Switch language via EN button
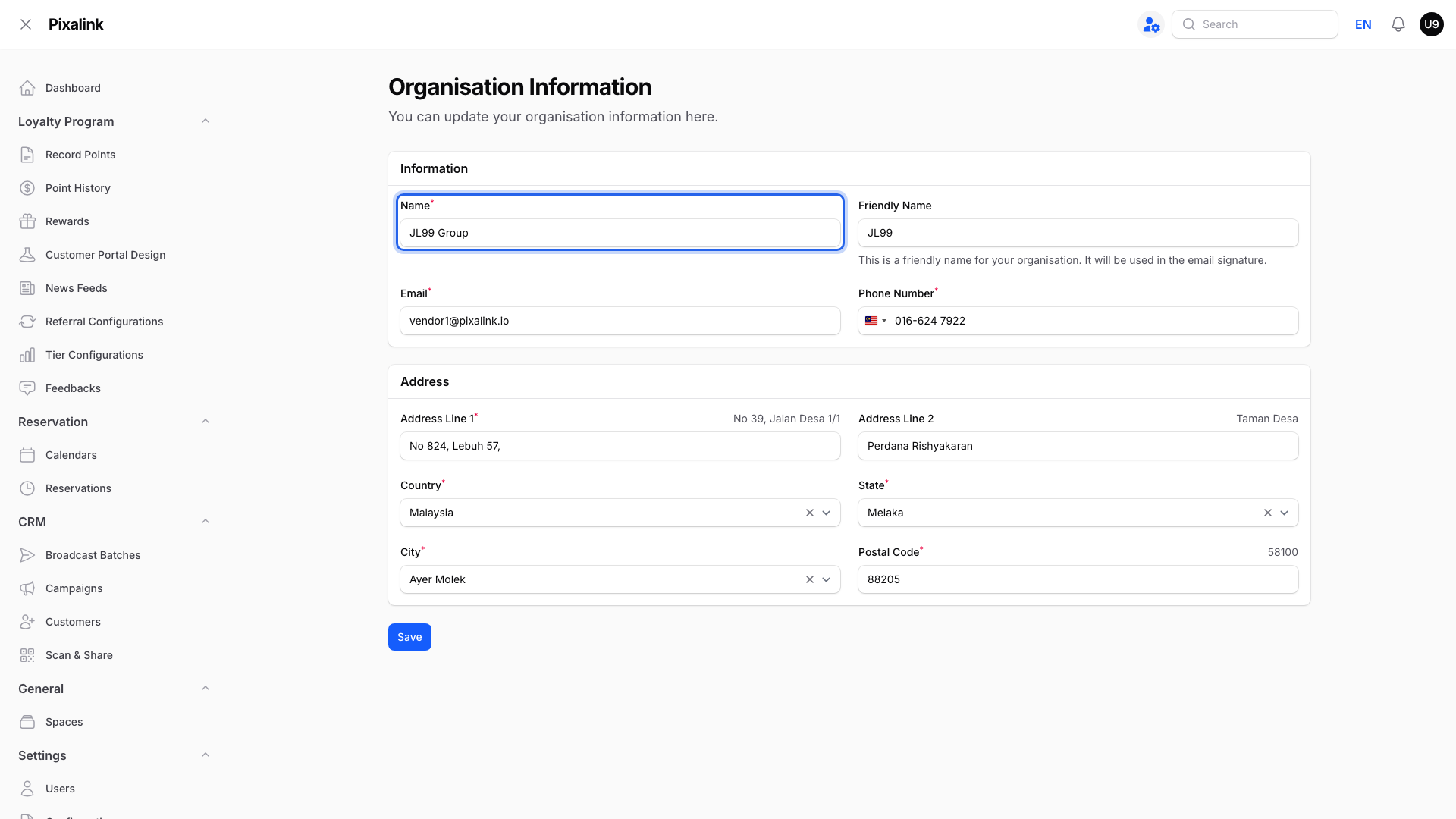Screen dimensions: 1456x819 point(1363,24)
